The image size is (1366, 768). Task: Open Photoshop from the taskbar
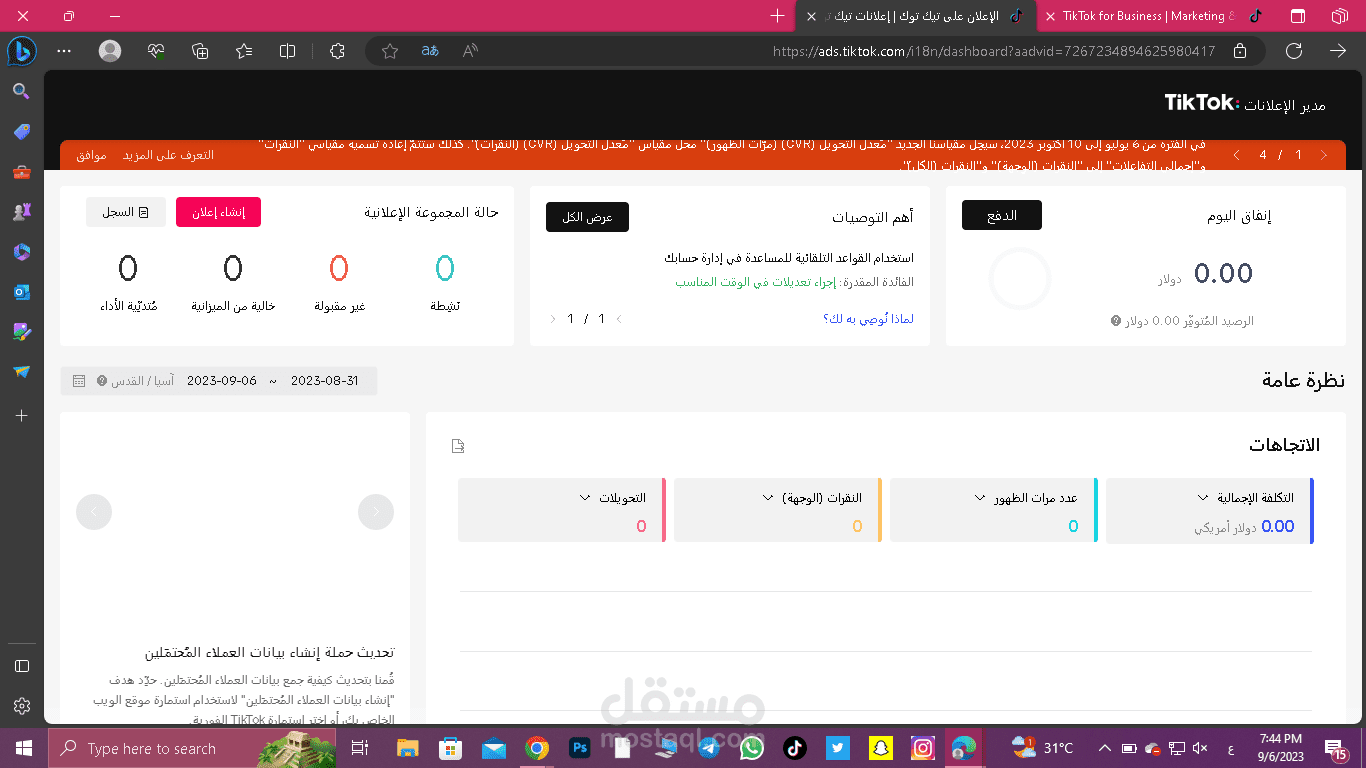[579, 748]
